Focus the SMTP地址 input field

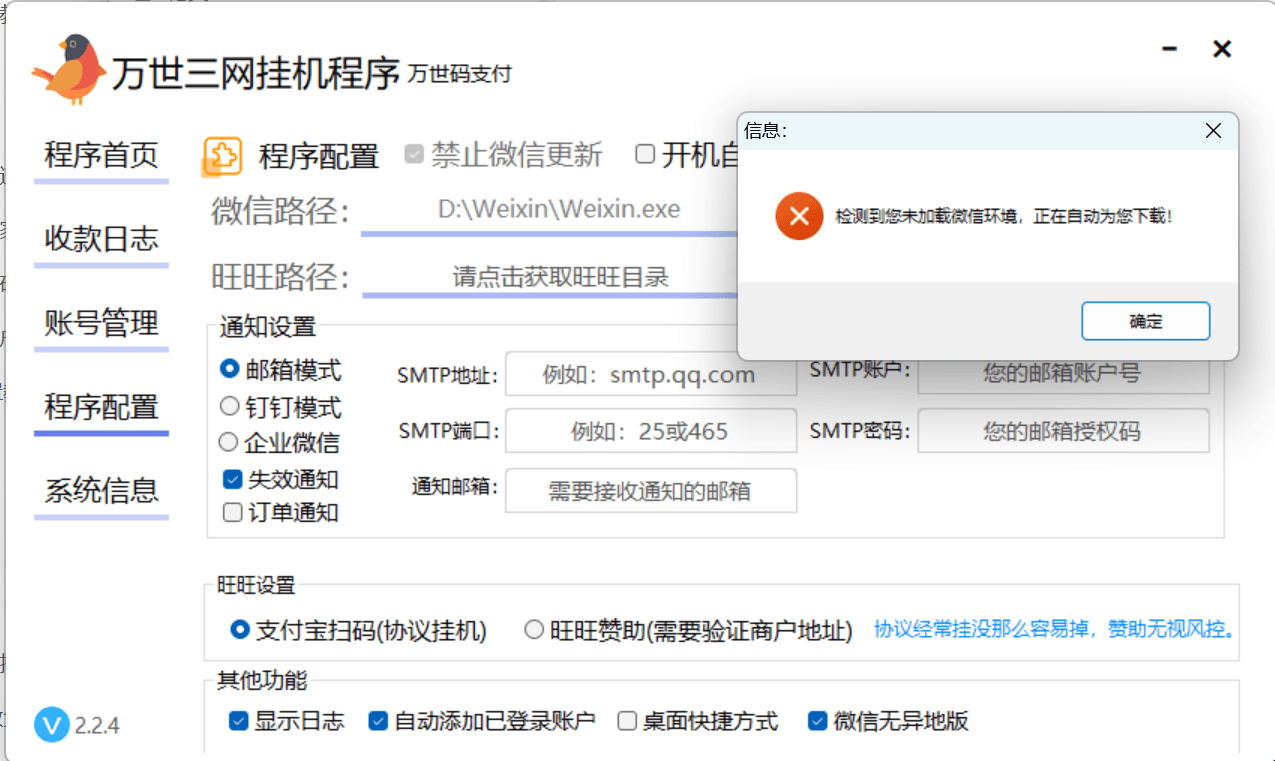[651, 375]
